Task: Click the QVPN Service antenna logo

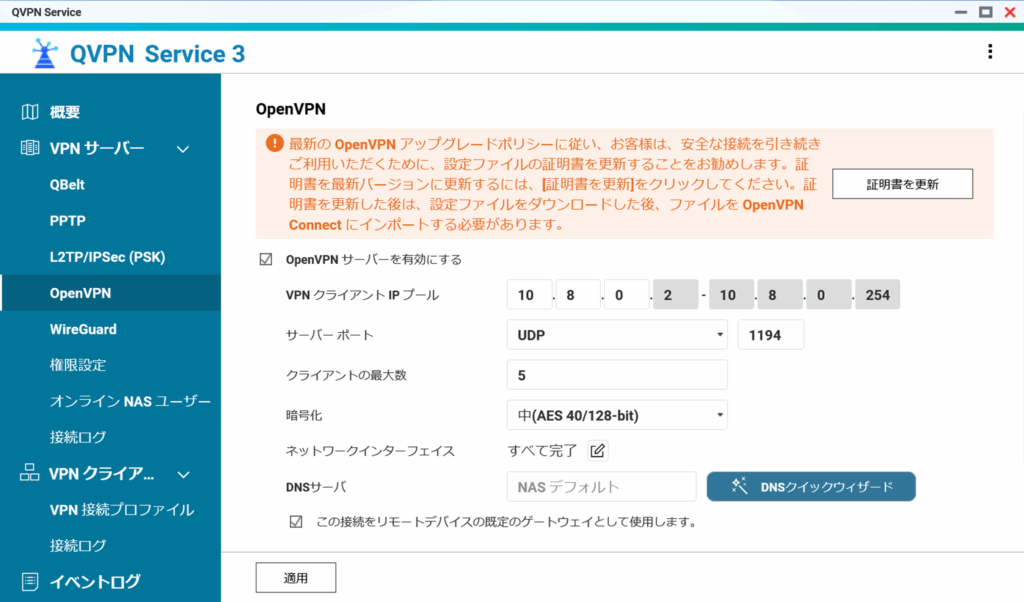Action: click(45, 54)
